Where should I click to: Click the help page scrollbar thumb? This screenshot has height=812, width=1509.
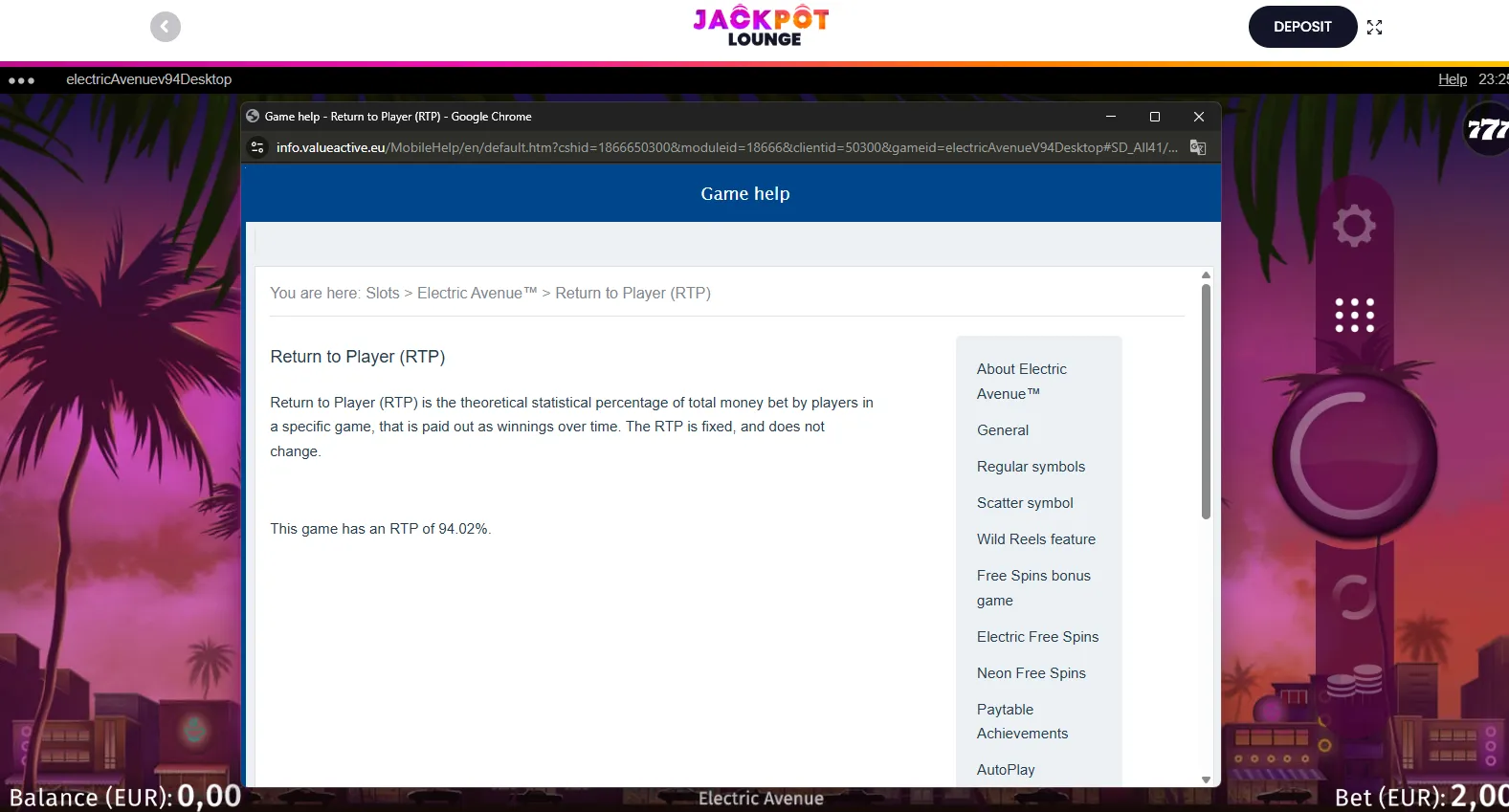(1206, 402)
